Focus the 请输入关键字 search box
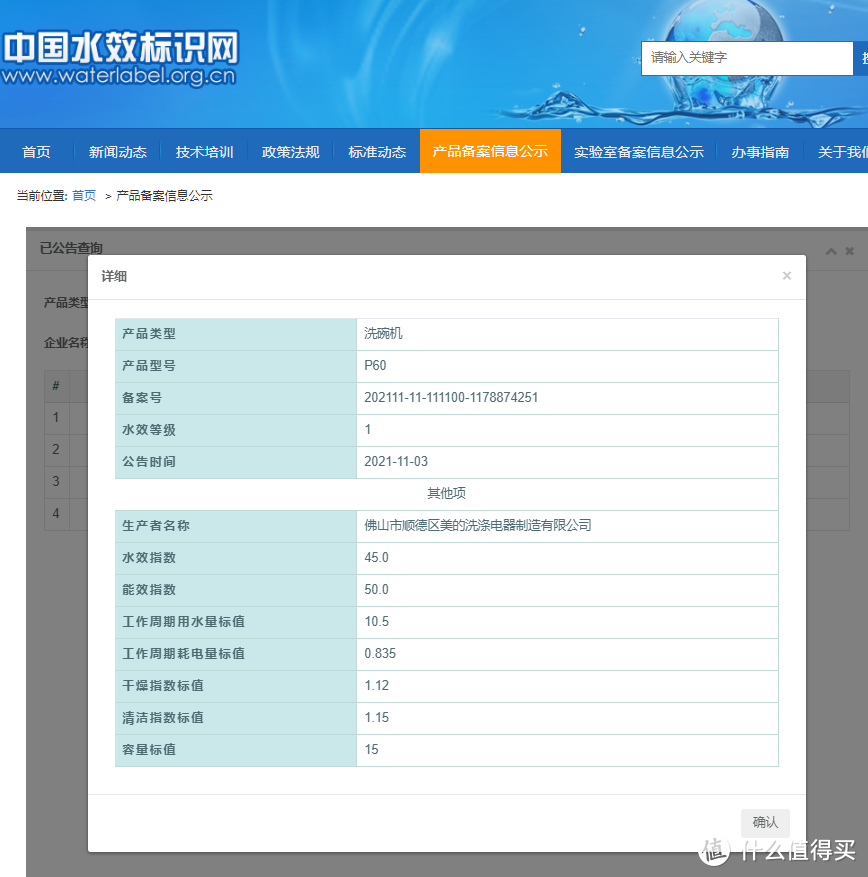Screen dimensions: 868x877 [745, 58]
